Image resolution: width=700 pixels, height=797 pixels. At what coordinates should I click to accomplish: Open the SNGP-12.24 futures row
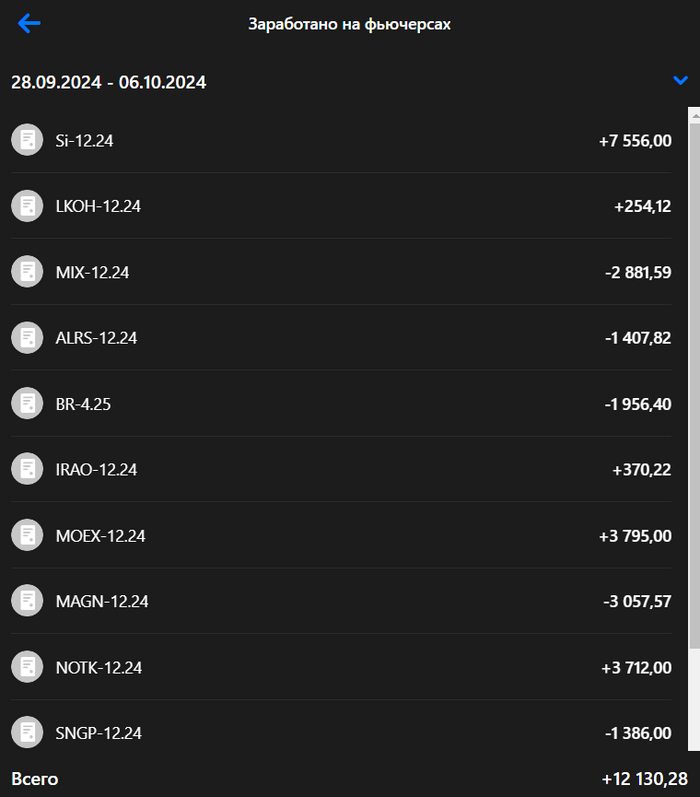[340, 733]
